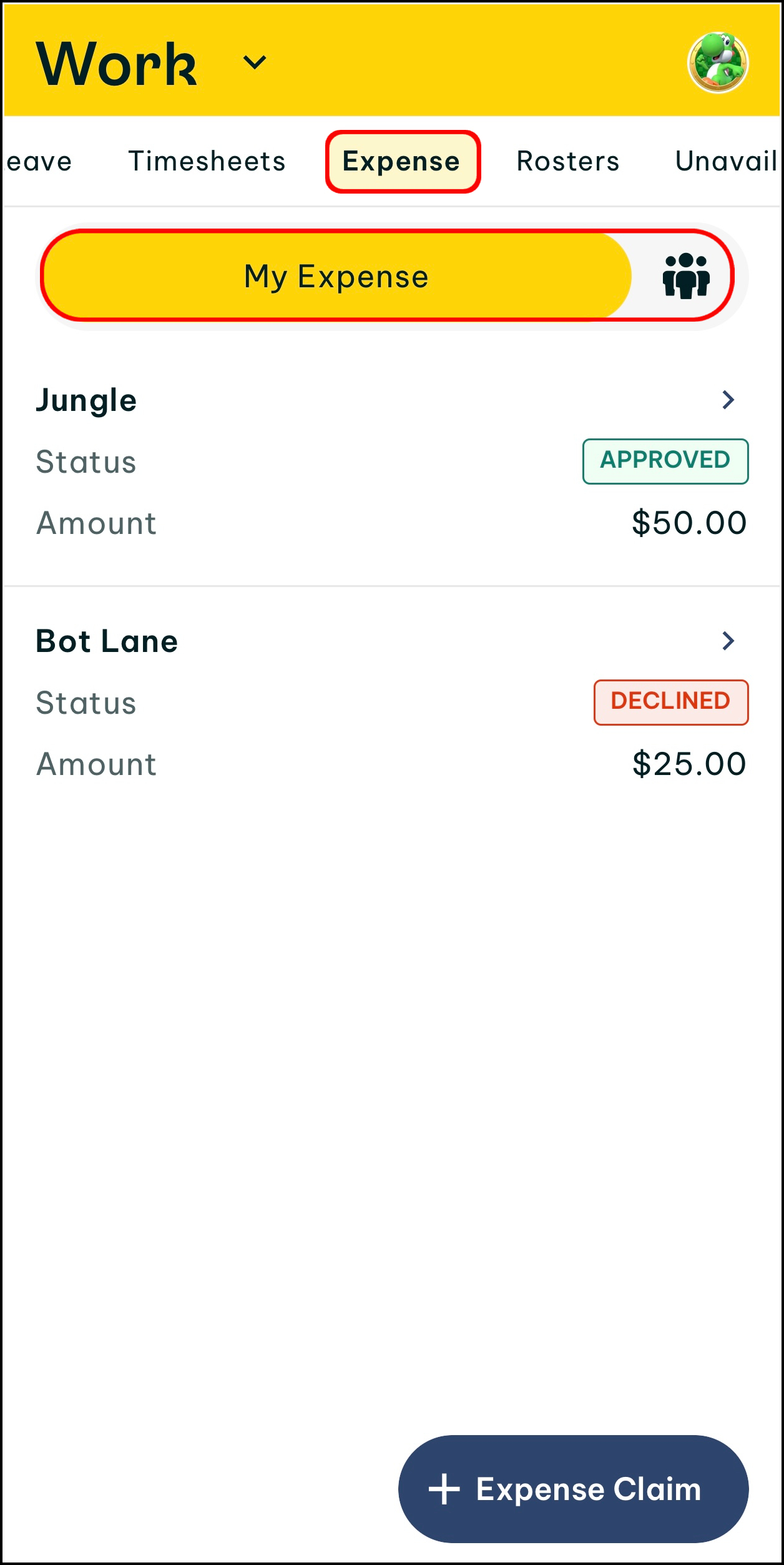Image resolution: width=784 pixels, height=1565 pixels.
Task: Open the Jungle expense title
Action: click(x=86, y=400)
